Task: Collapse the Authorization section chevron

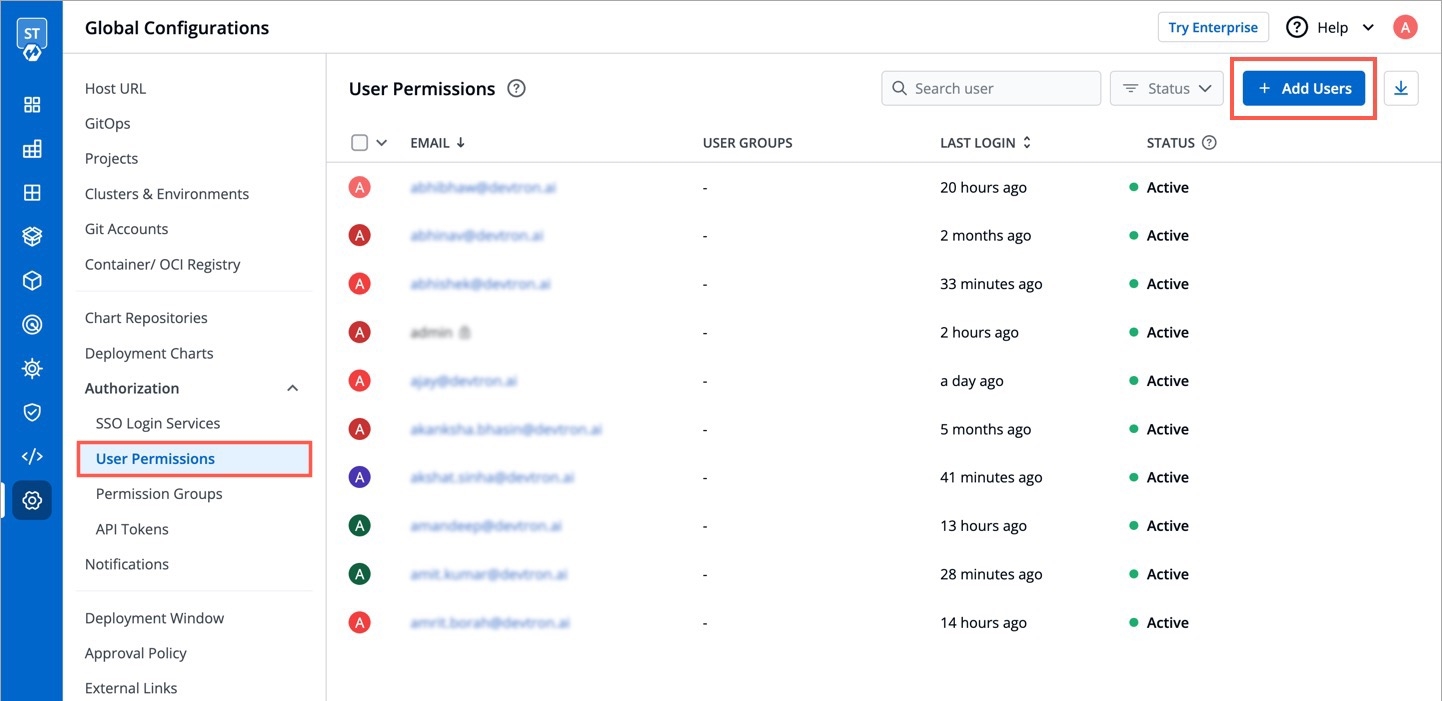Action: pos(293,388)
